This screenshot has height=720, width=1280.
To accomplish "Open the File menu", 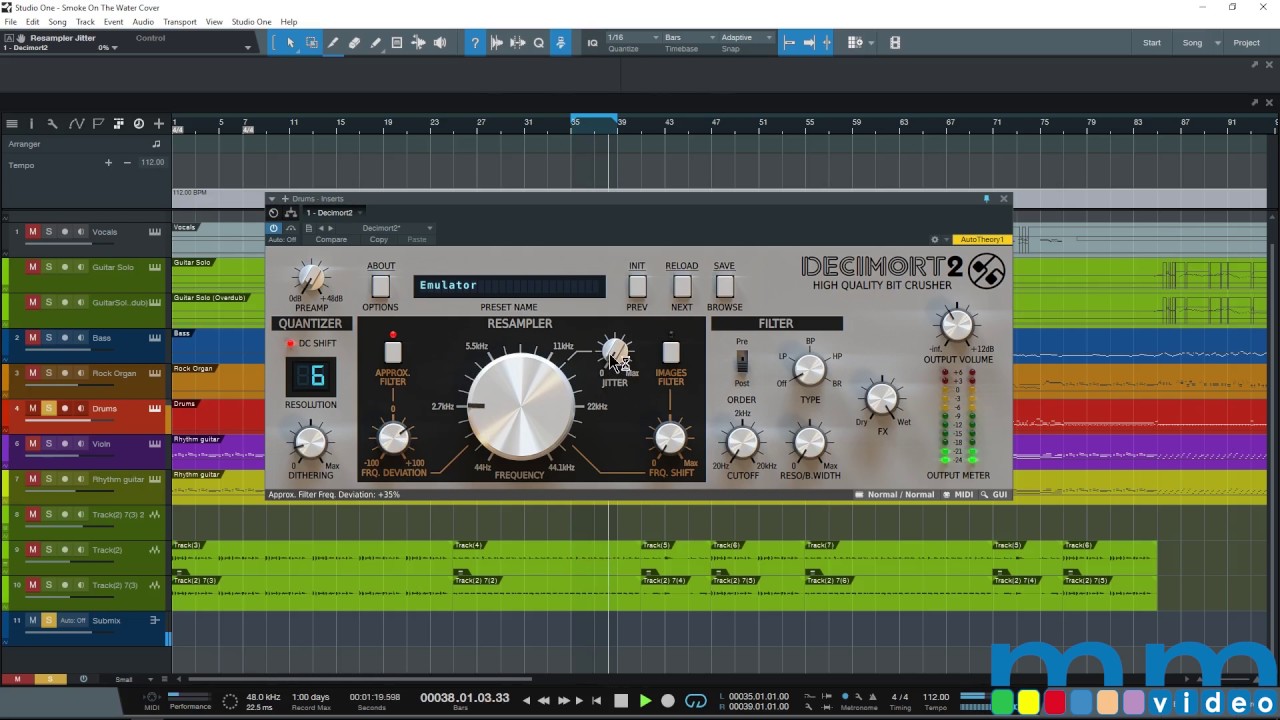I will 11,22.
